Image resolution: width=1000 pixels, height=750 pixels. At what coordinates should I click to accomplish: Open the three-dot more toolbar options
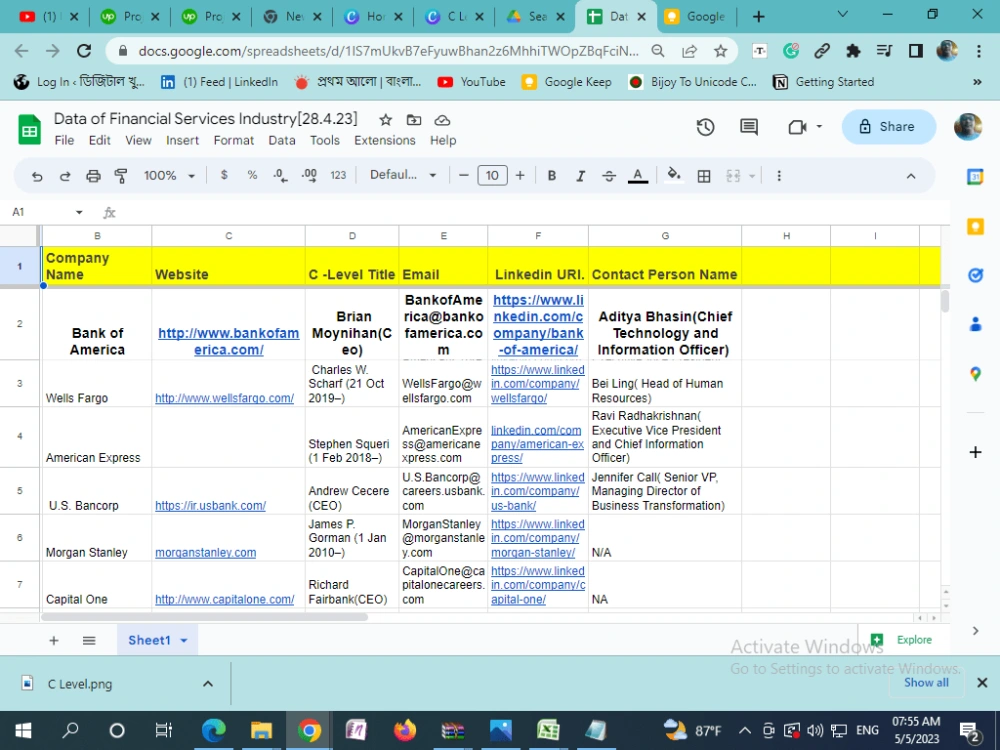pos(779,176)
